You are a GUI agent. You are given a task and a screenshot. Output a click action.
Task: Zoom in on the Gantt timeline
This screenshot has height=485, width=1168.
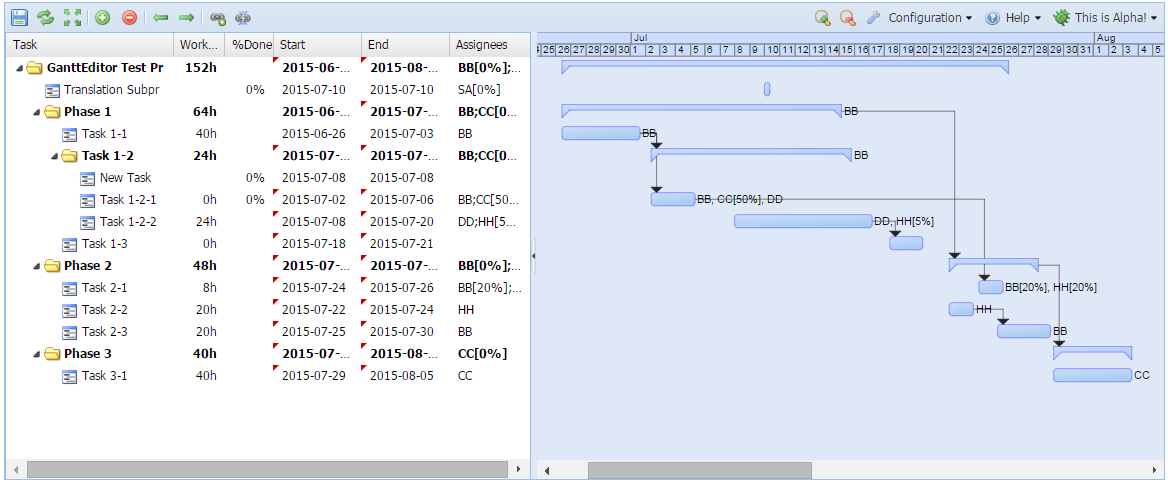pos(822,18)
